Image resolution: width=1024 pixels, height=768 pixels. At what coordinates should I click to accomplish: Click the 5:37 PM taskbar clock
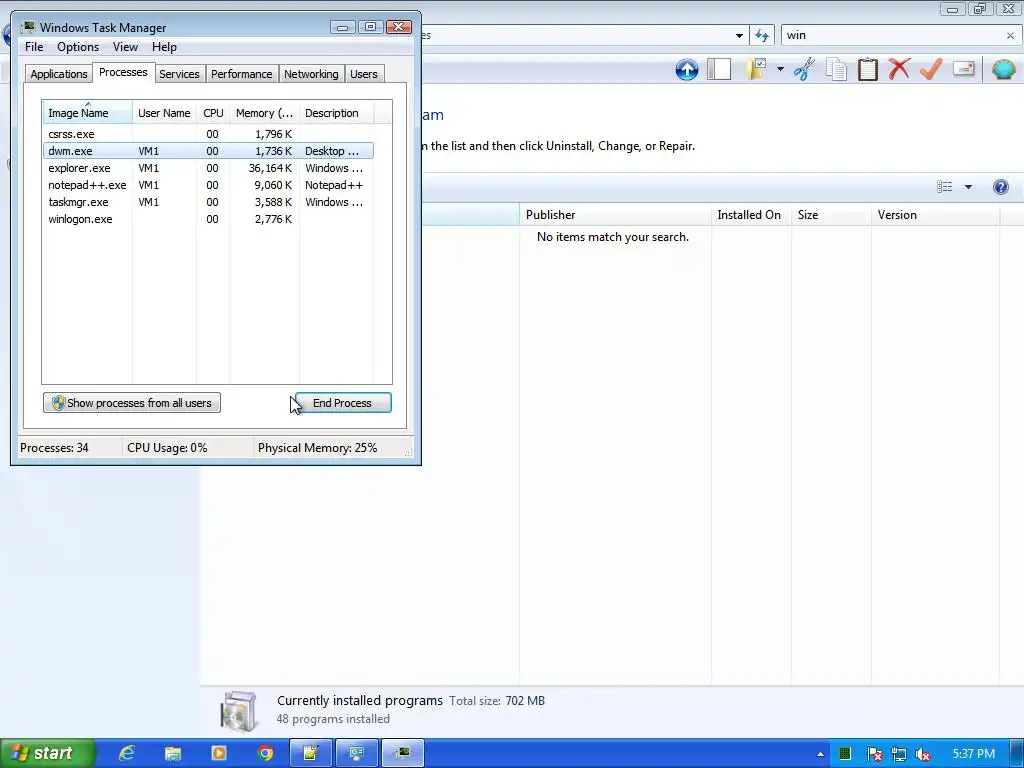974,754
